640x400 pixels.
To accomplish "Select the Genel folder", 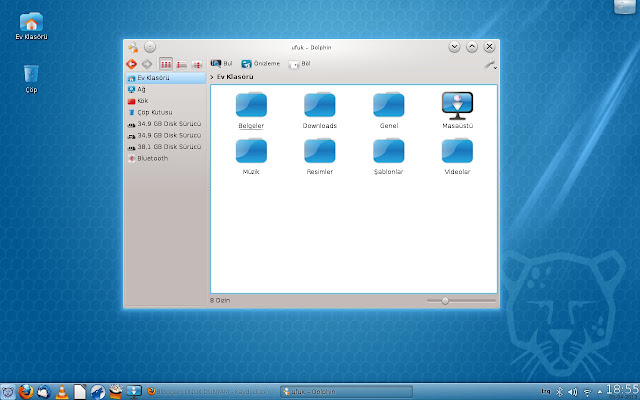I will [x=389, y=110].
